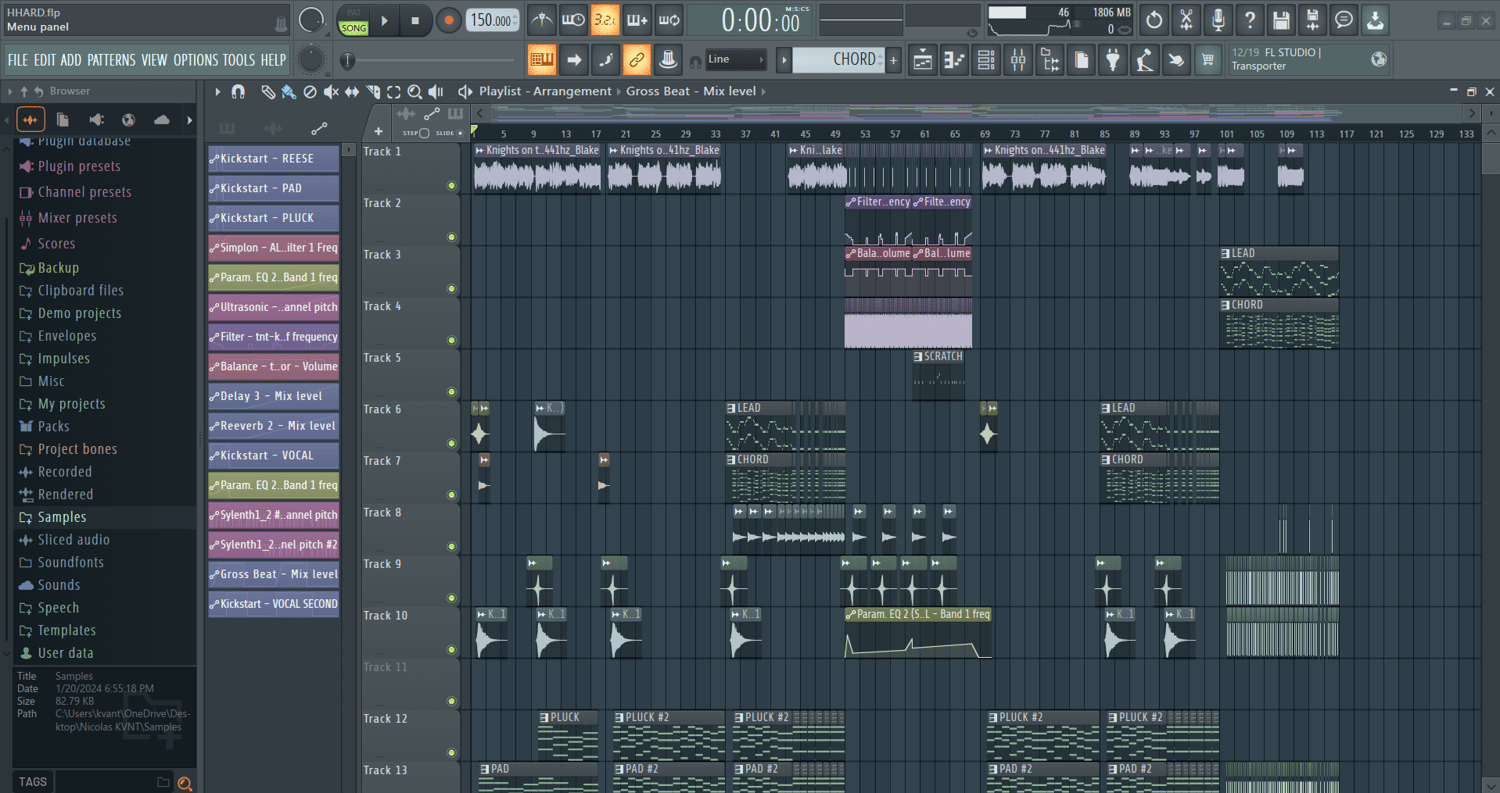1500x793 pixels.
Task: Toggle typing keyboard to piano
Action: pos(542,60)
